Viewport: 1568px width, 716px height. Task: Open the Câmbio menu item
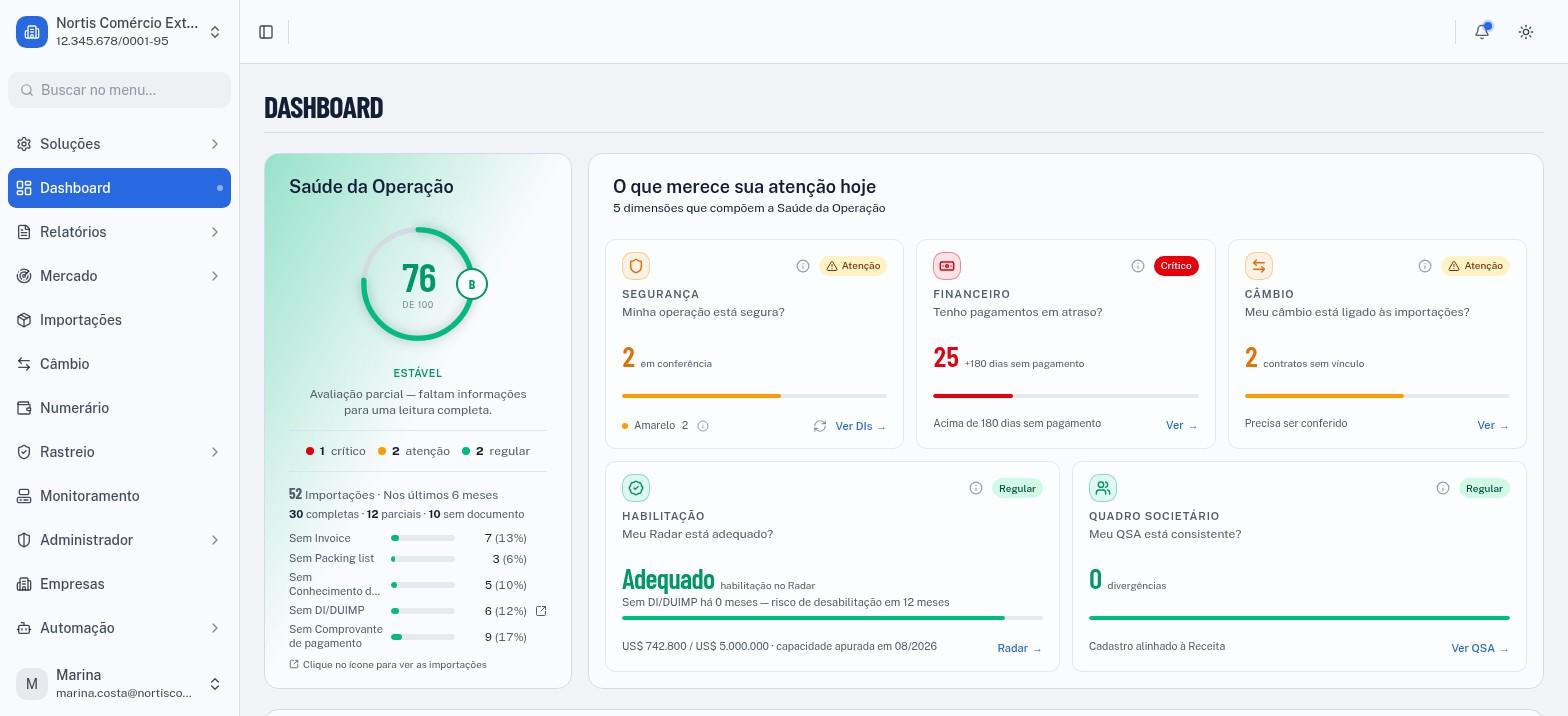click(119, 364)
